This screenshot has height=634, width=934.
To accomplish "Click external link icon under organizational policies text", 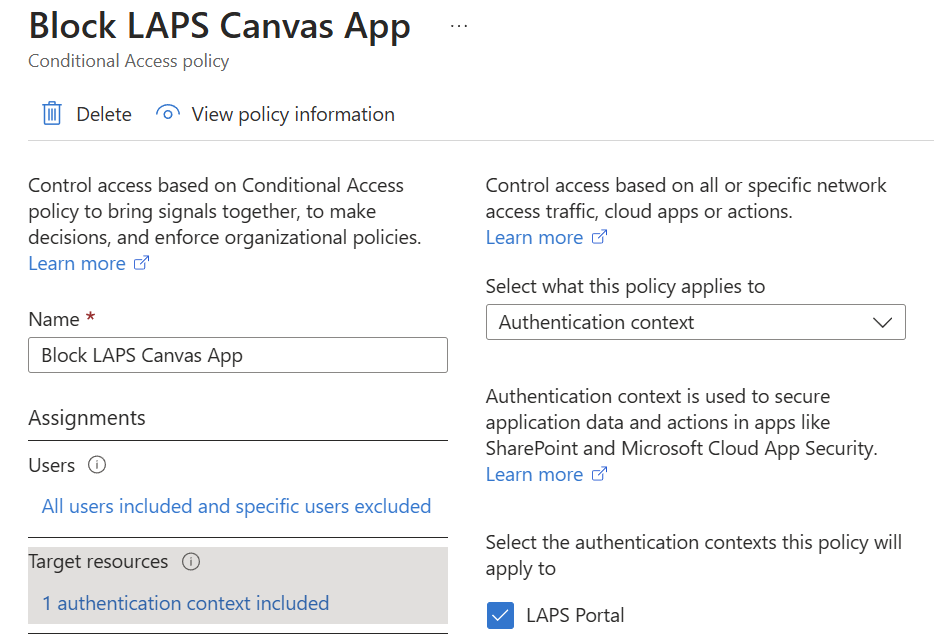I will tap(142, 264).
